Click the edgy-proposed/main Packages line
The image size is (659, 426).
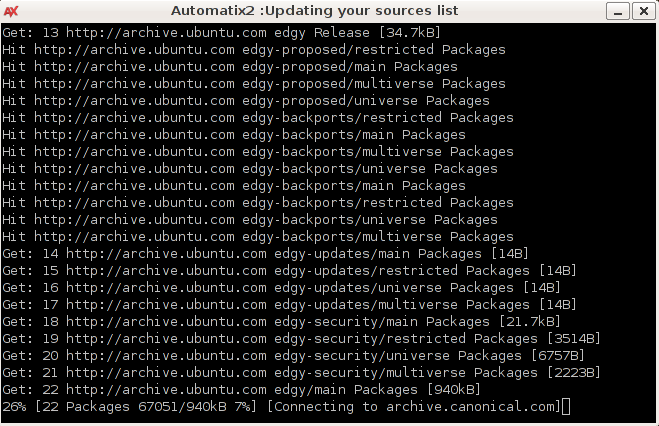(x=230, y=66)
